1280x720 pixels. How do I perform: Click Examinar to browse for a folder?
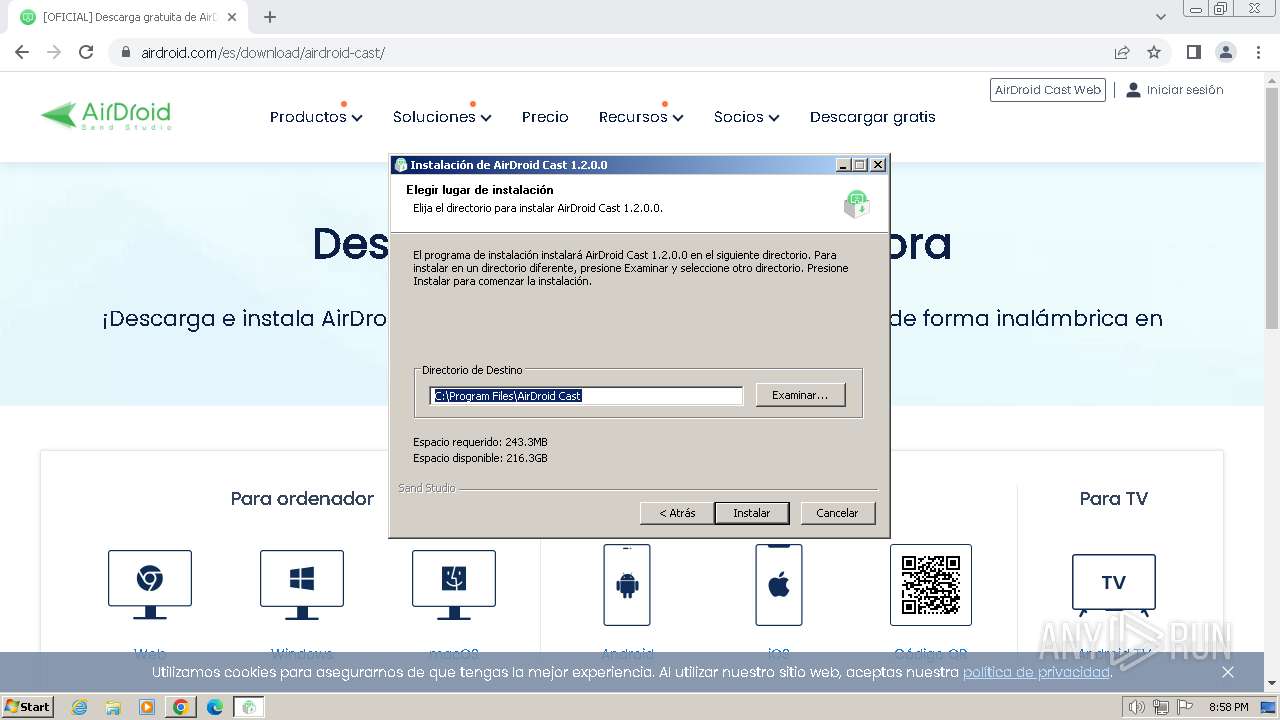(800, 395)
